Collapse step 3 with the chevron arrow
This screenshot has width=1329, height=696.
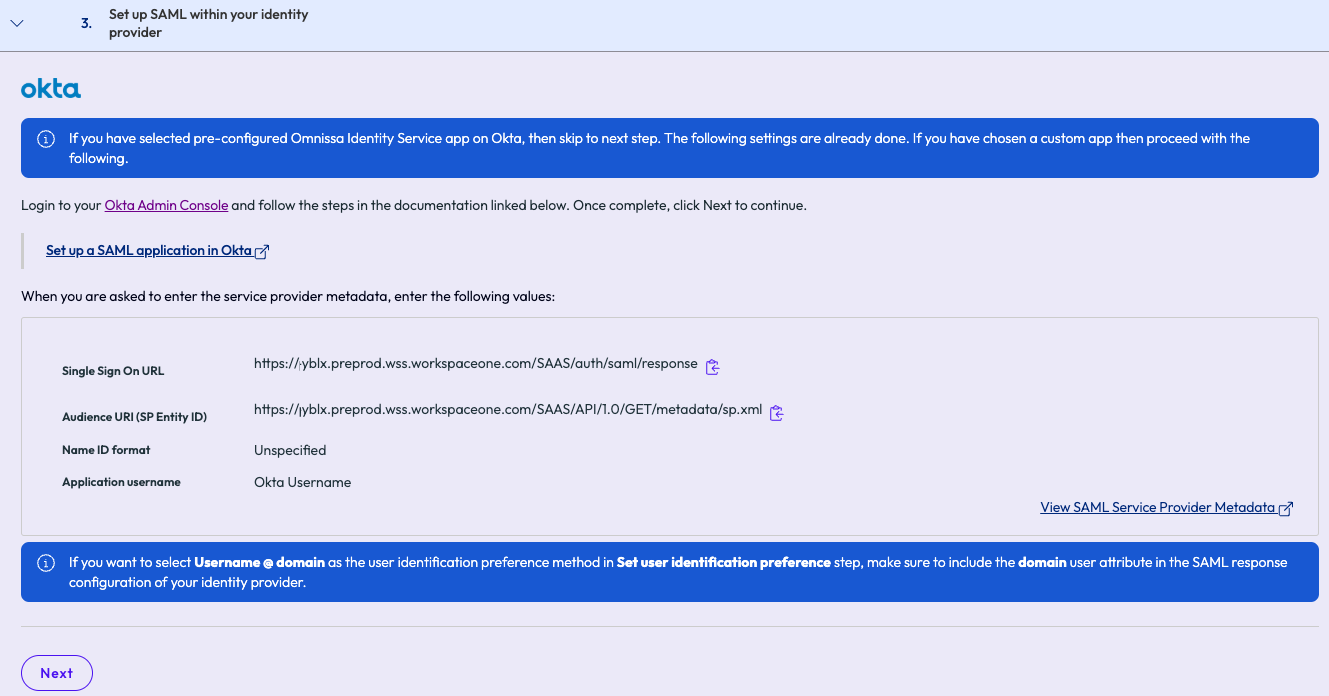[x=16, y=24]
